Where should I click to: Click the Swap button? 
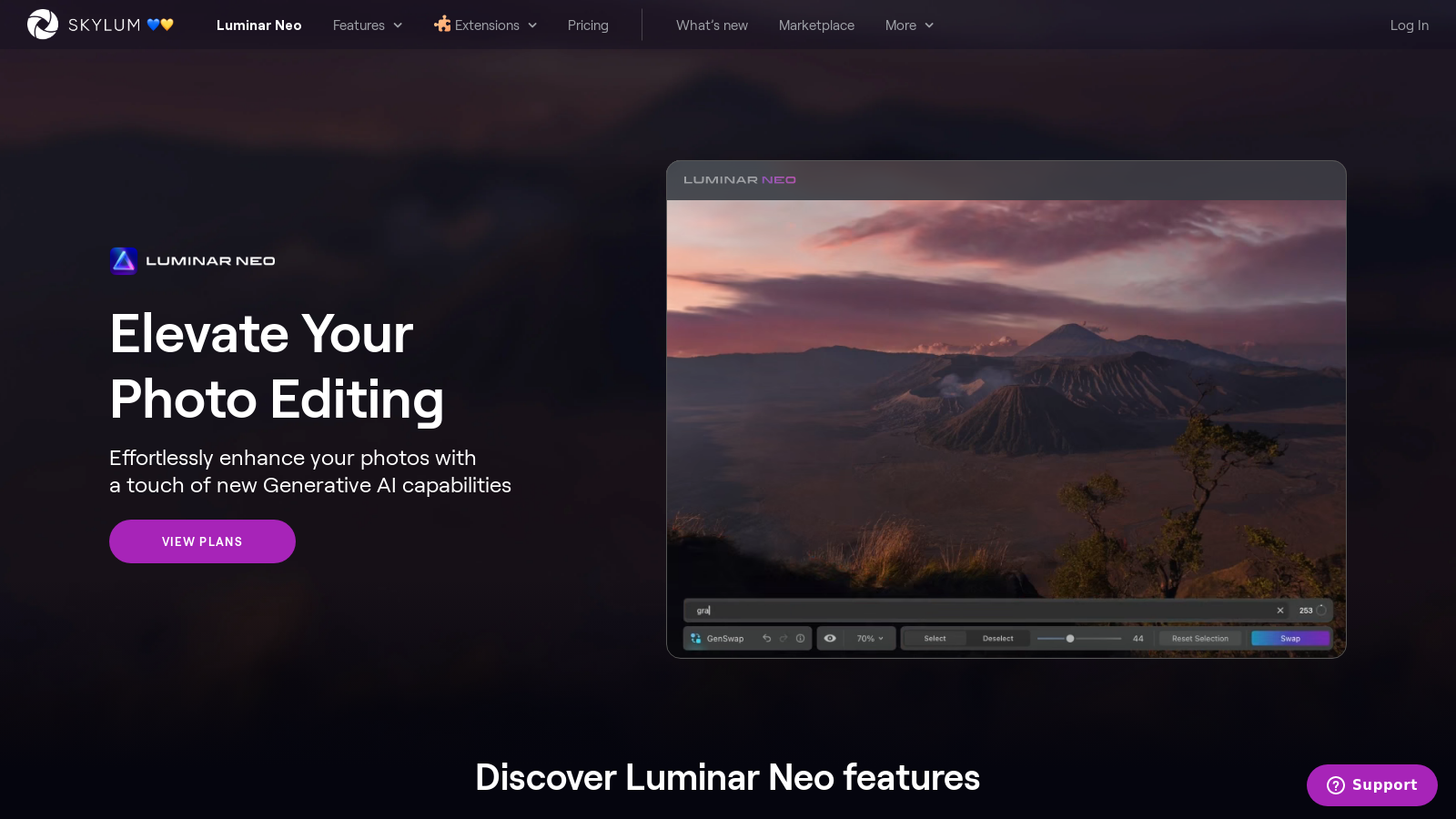point(1290,639)
